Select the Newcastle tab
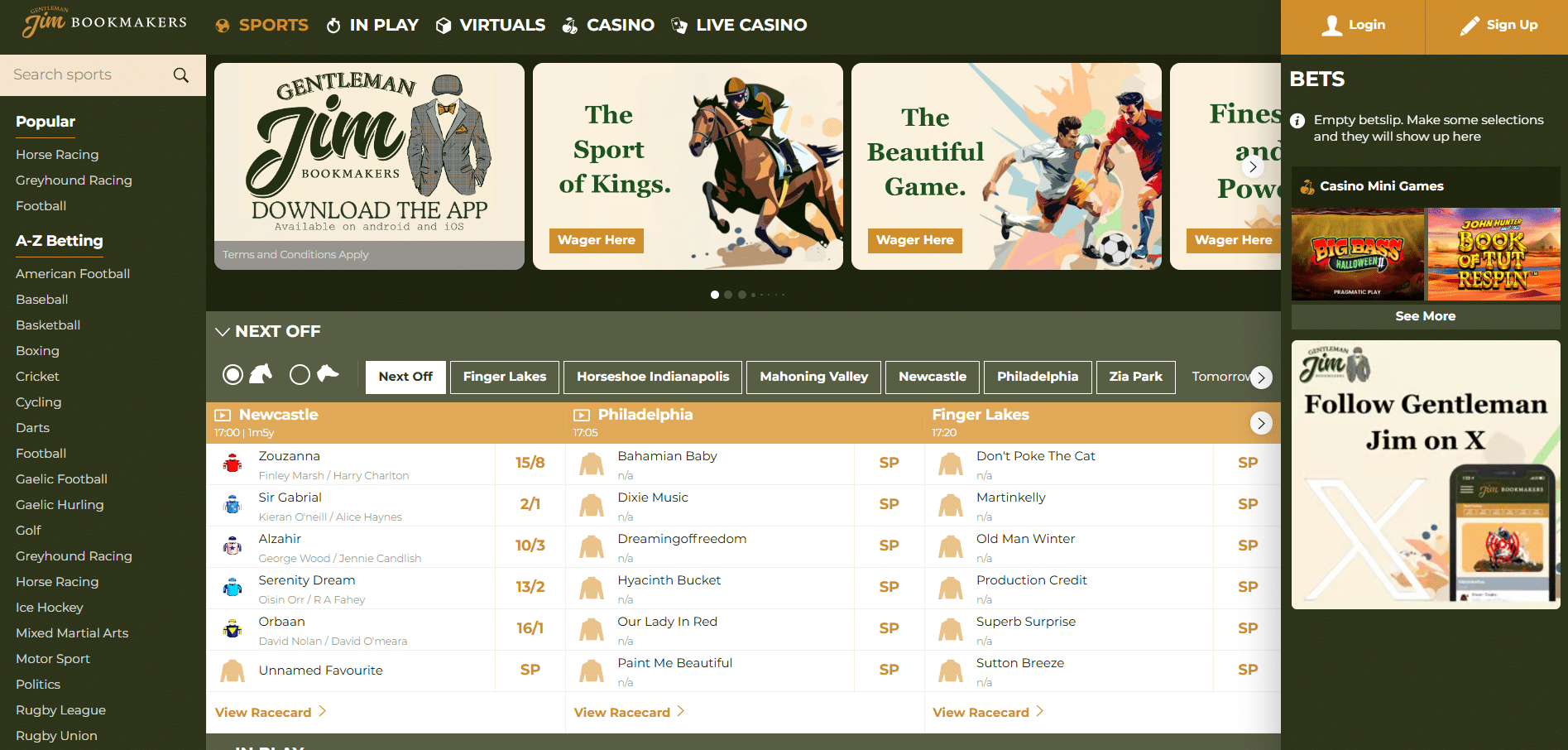 tap(933, 377)
